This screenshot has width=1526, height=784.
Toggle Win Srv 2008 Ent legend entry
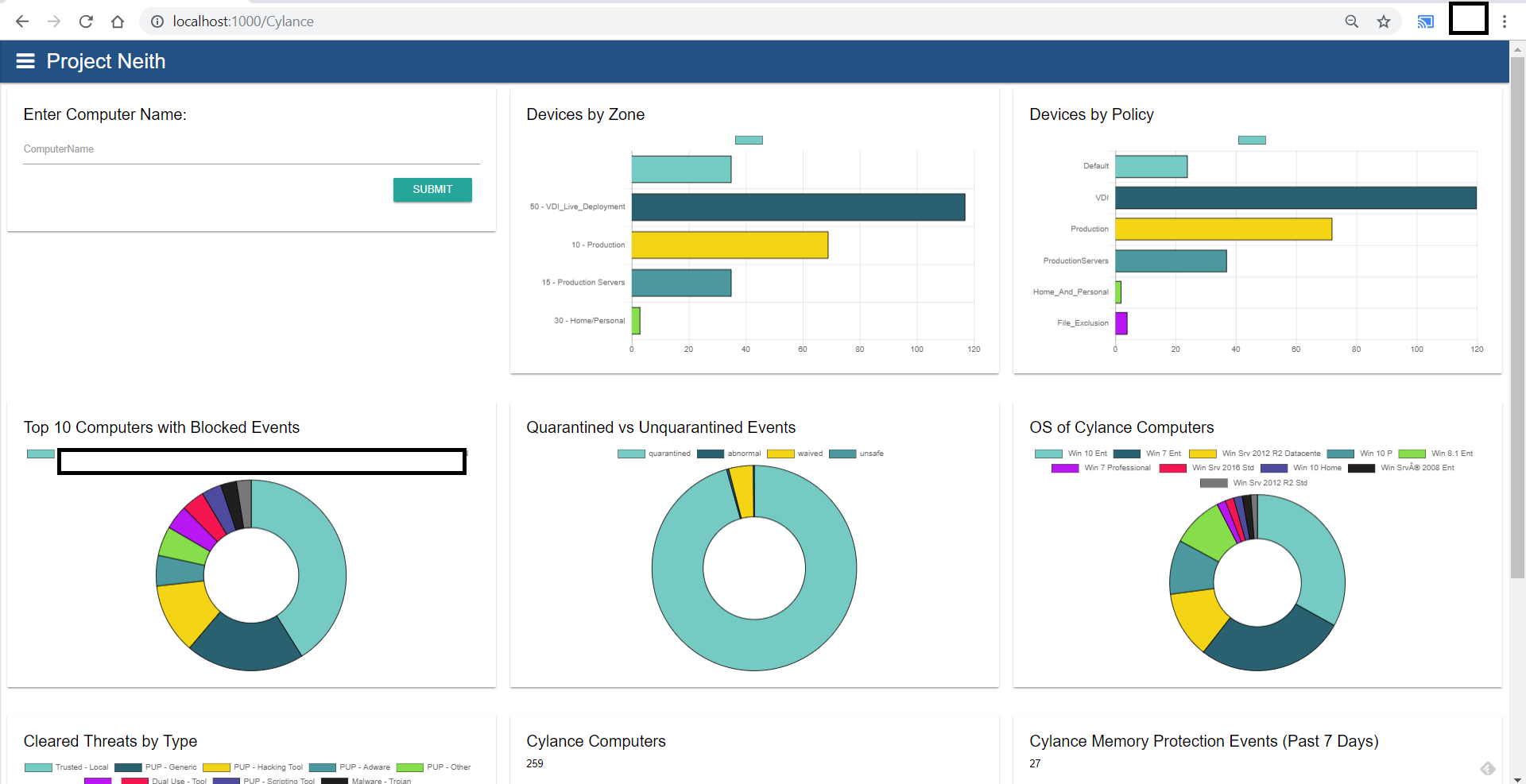click(1401, 468)
